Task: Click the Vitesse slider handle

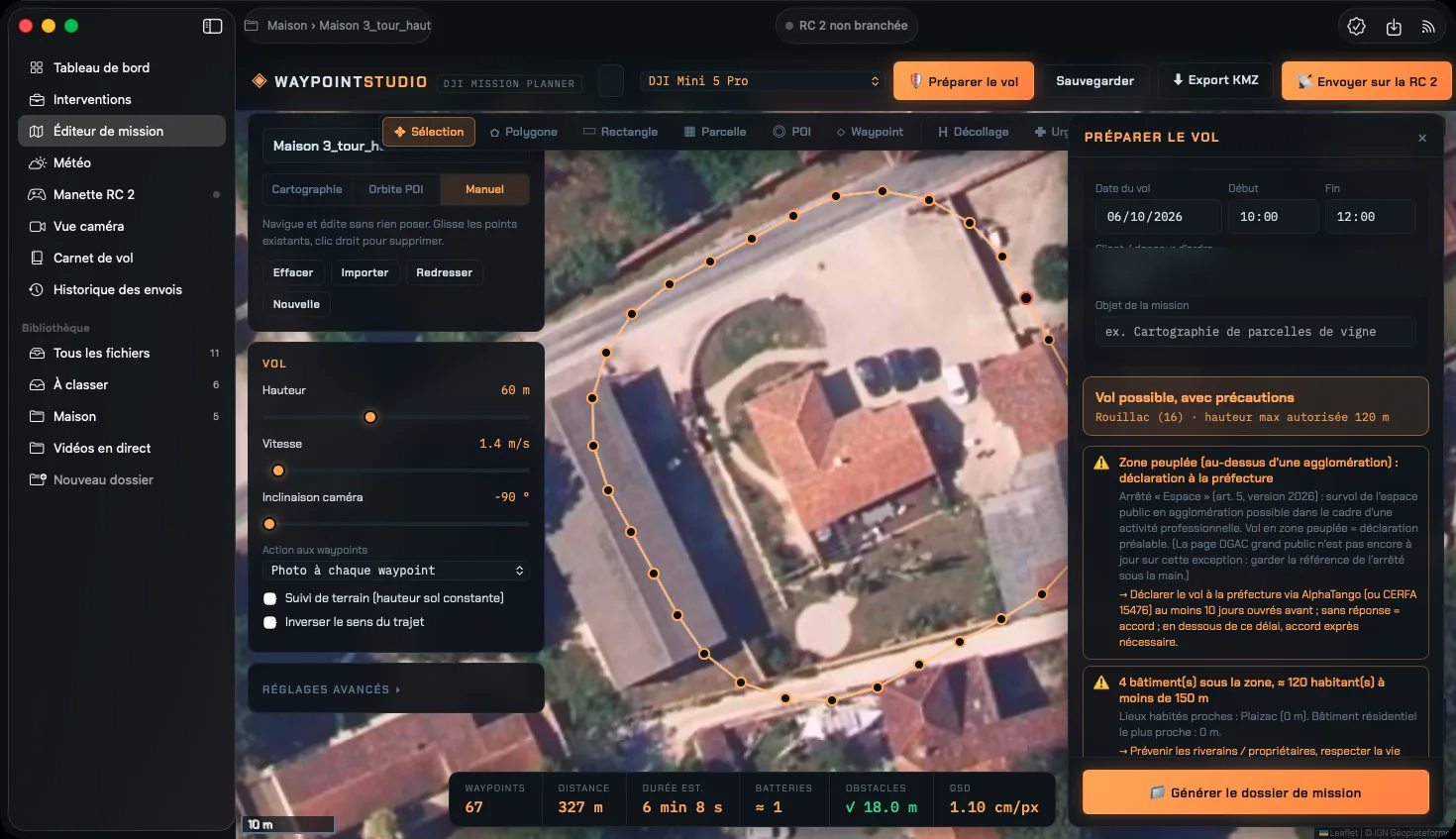Action: point(278,471)
